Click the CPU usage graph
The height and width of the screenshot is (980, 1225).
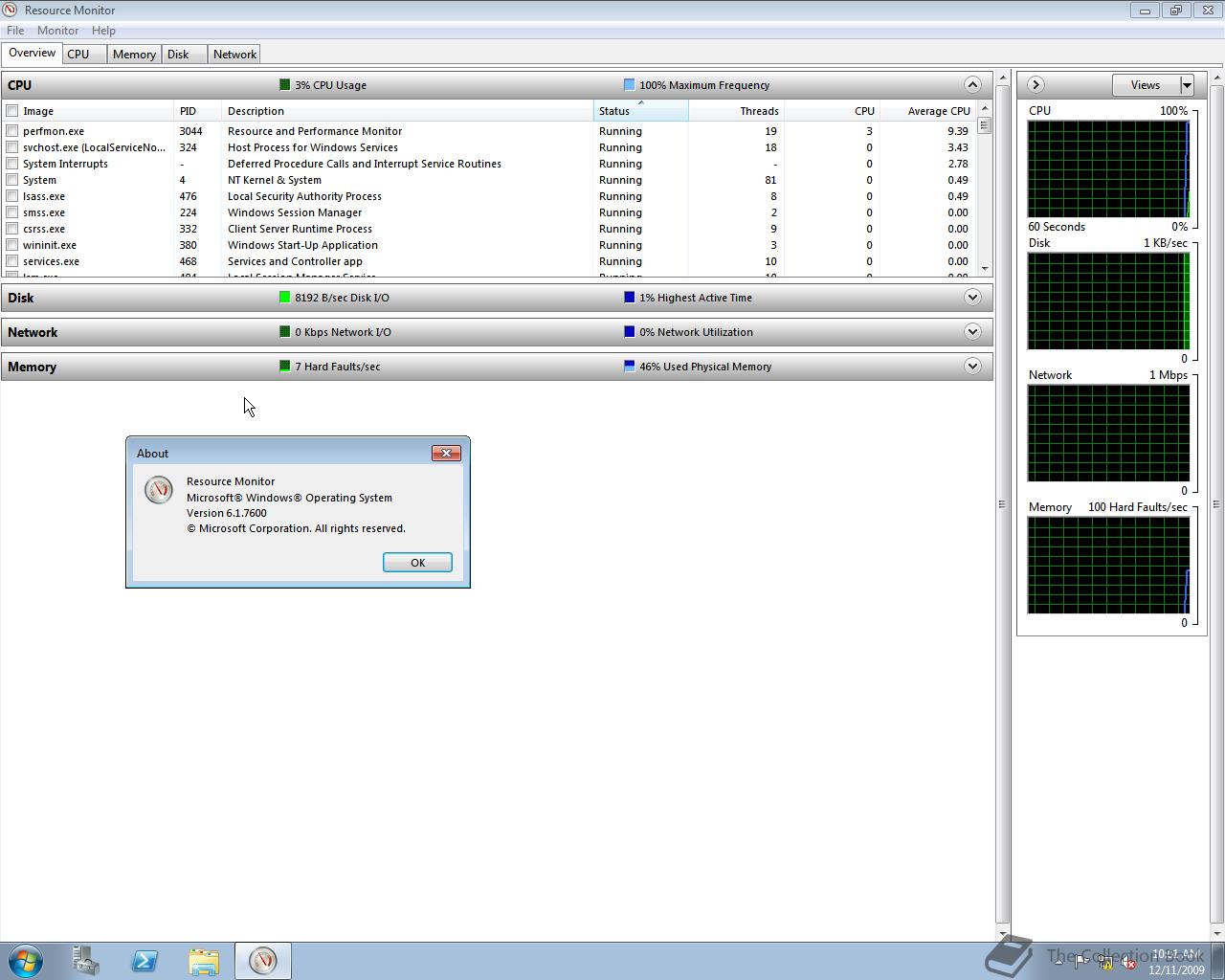coord(1108,169)
